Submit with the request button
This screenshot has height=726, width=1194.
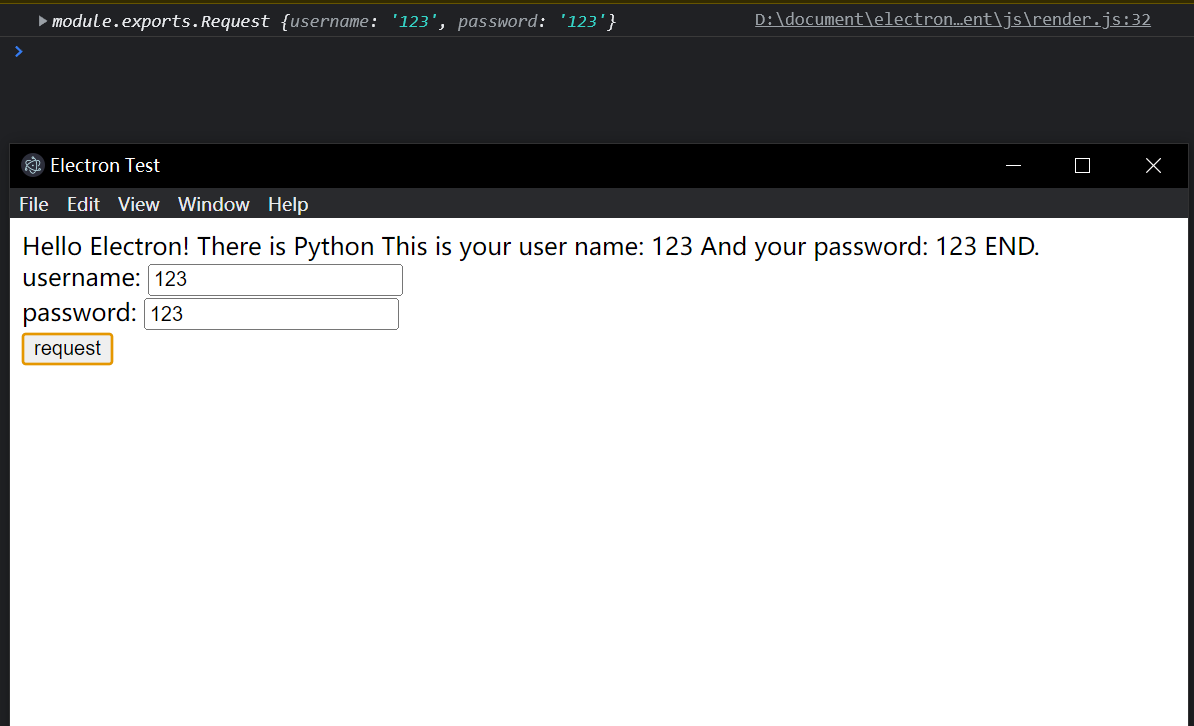tap(68, 349)
